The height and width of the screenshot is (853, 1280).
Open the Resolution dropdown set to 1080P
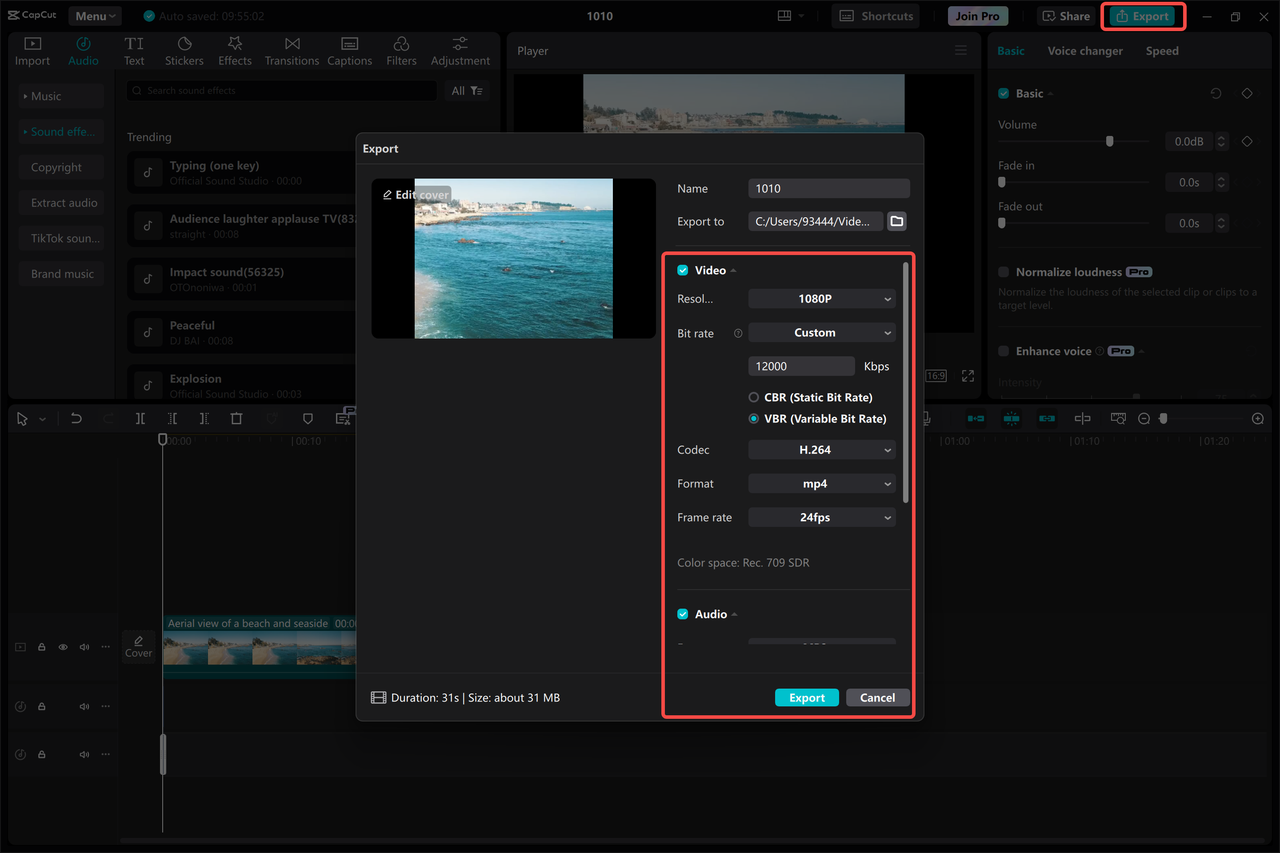(x=821, y=298)
